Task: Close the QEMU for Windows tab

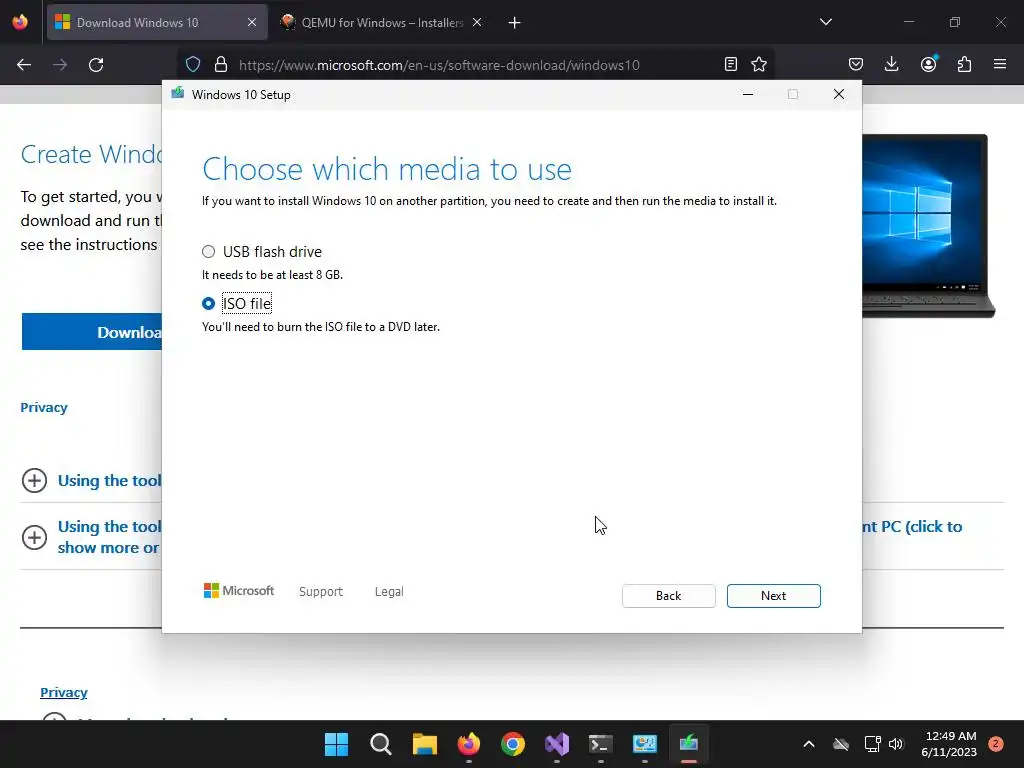Action: 477,22
